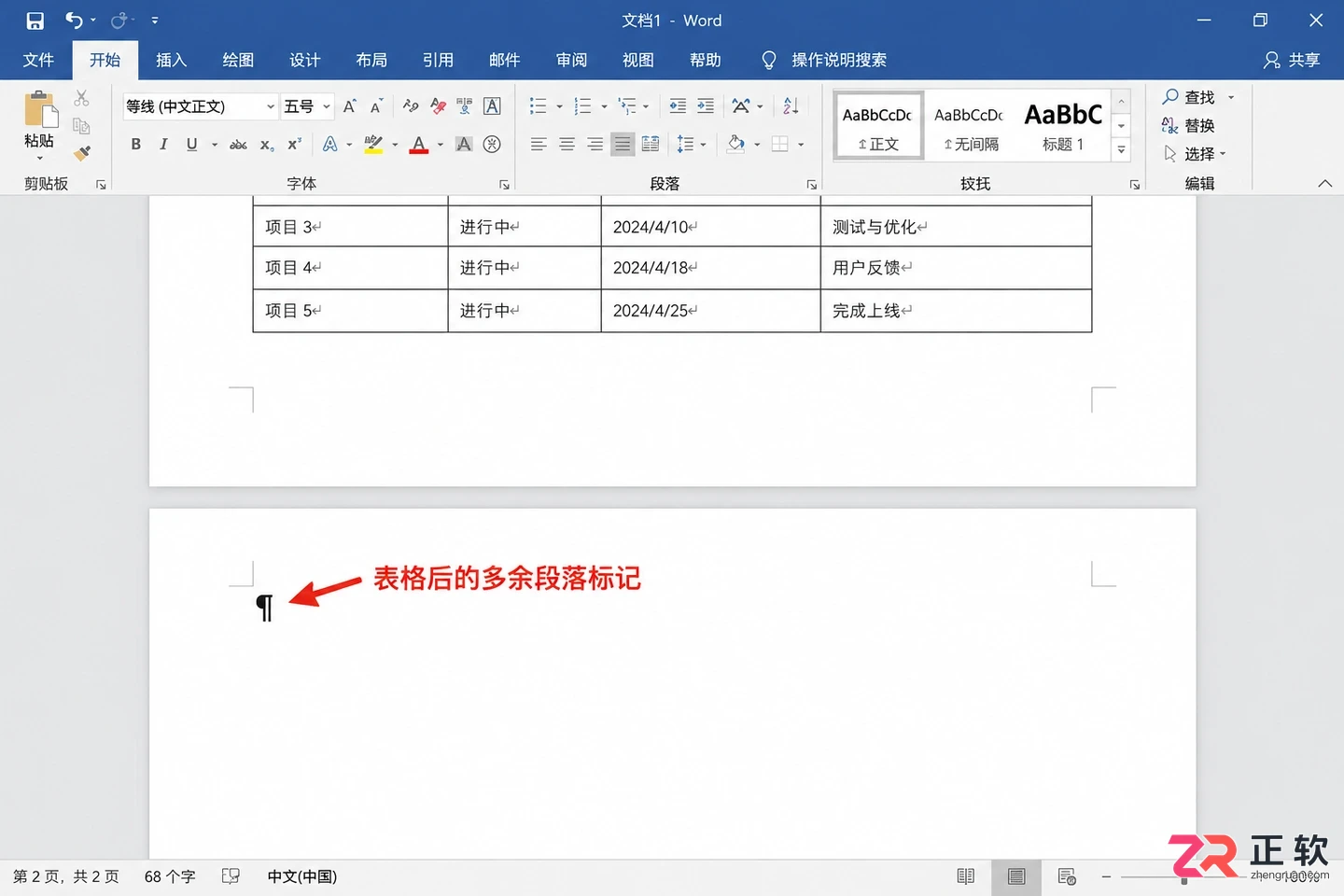
Task: Open the 文件 menu
Action: pyautogui.click(x=38, y=60)
